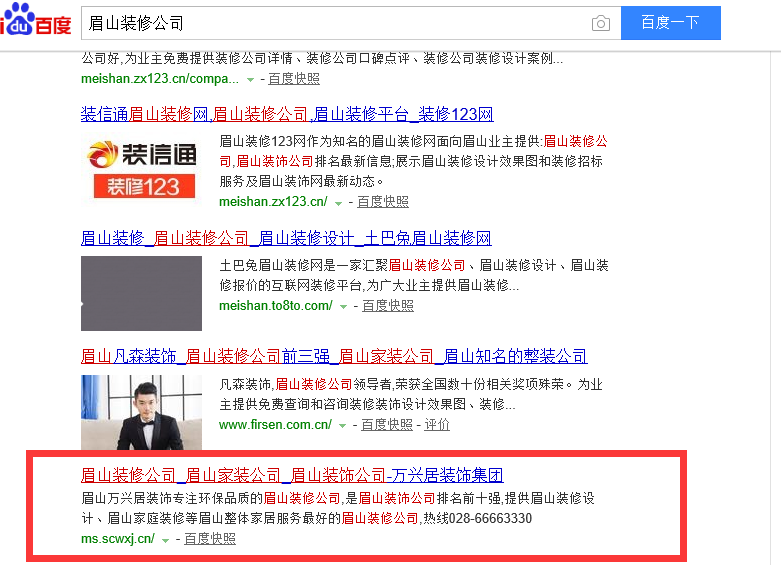Viewport: 781px width, 565px height.
Task: Open 百度快照 for the meishan.zx123.cn/ result
Action: pos(383,202)
